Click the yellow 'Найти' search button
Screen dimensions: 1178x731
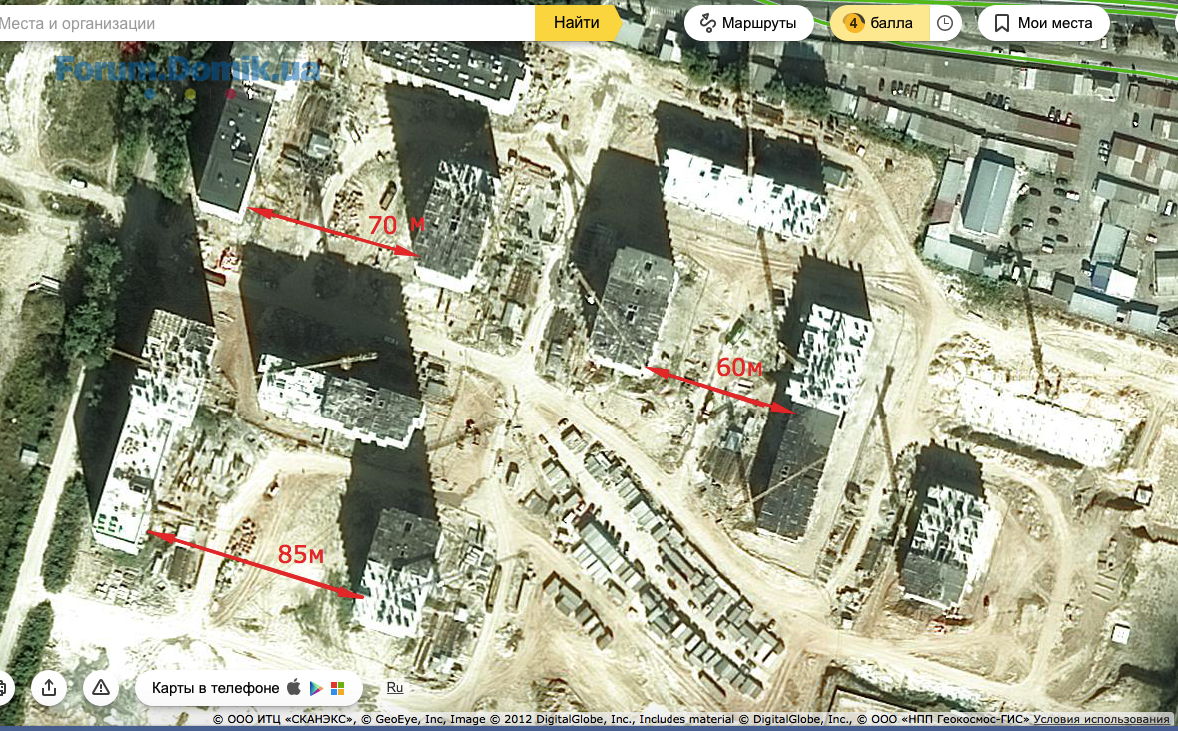tap(578, 23)
